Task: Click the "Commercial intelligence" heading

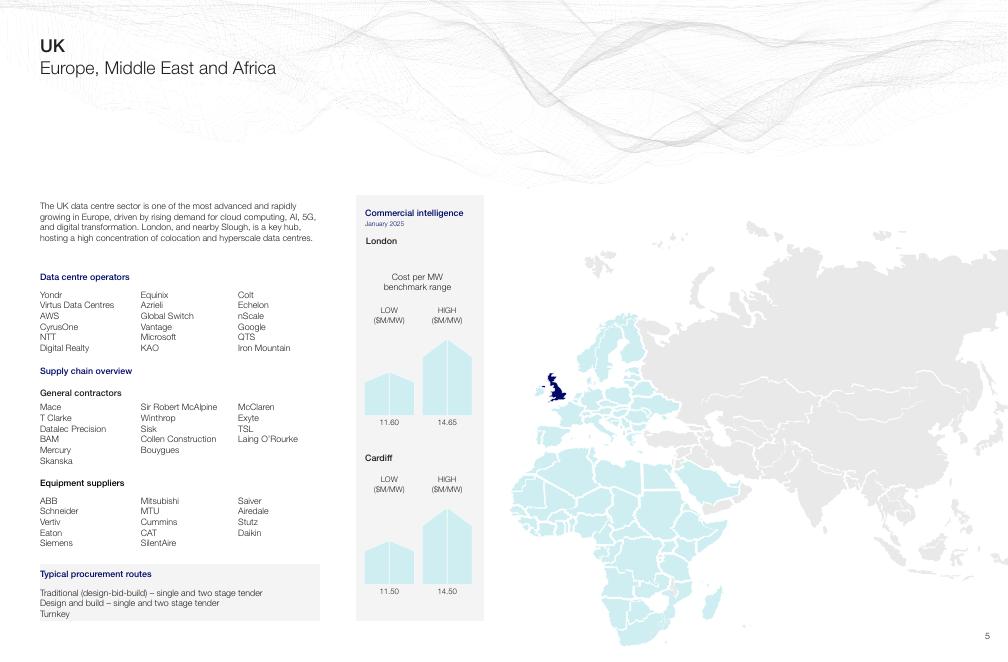Action: [414, 213]
